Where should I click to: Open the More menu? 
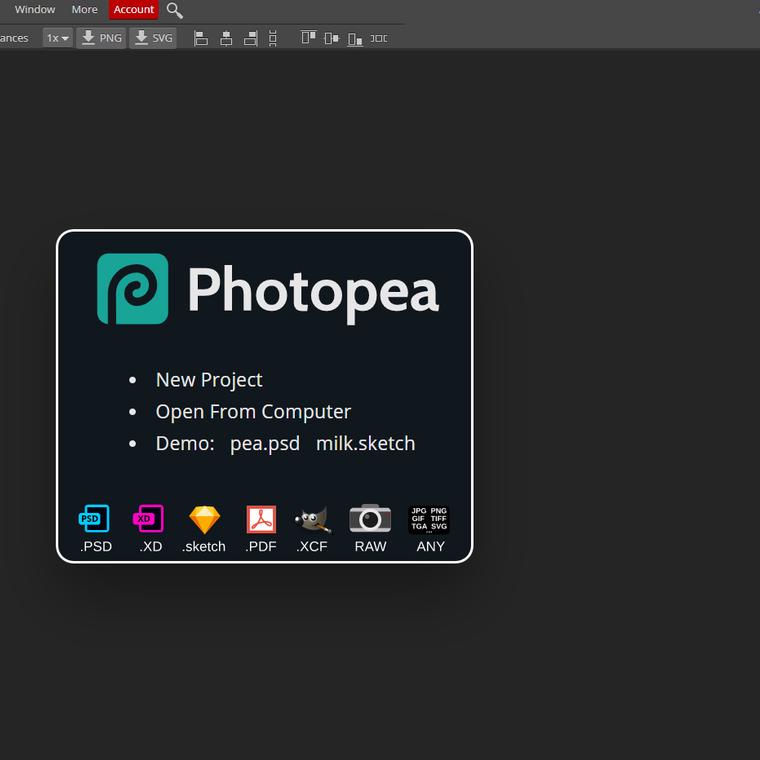coord(85,10)
